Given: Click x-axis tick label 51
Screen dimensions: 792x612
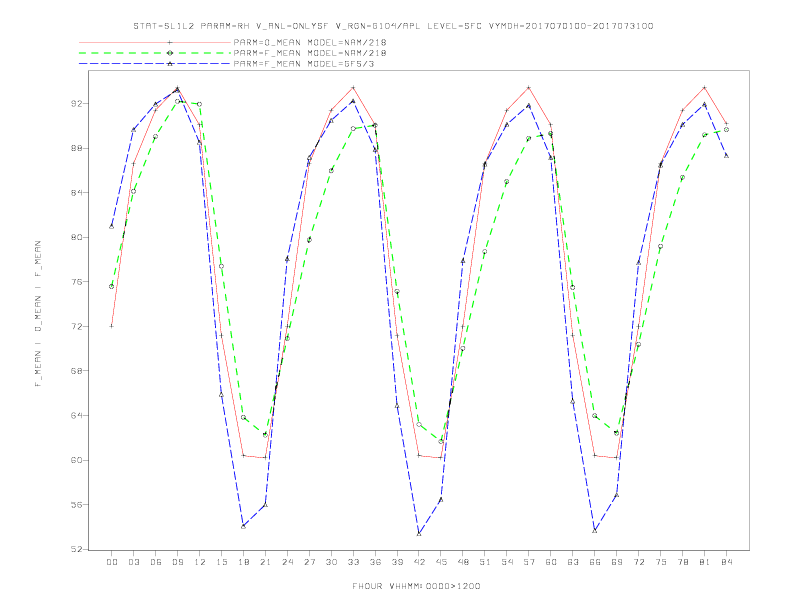Looking at the screenshot, I should coord(485,562).
